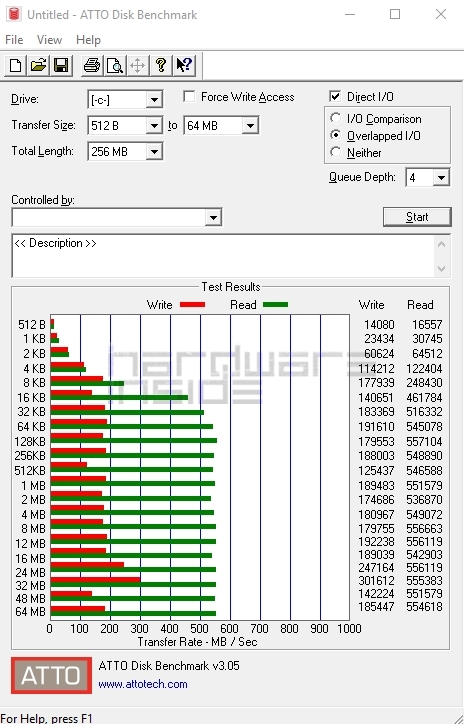Open the View menu
This screenshot has height=724, width=464.
(x=49, y=40)
